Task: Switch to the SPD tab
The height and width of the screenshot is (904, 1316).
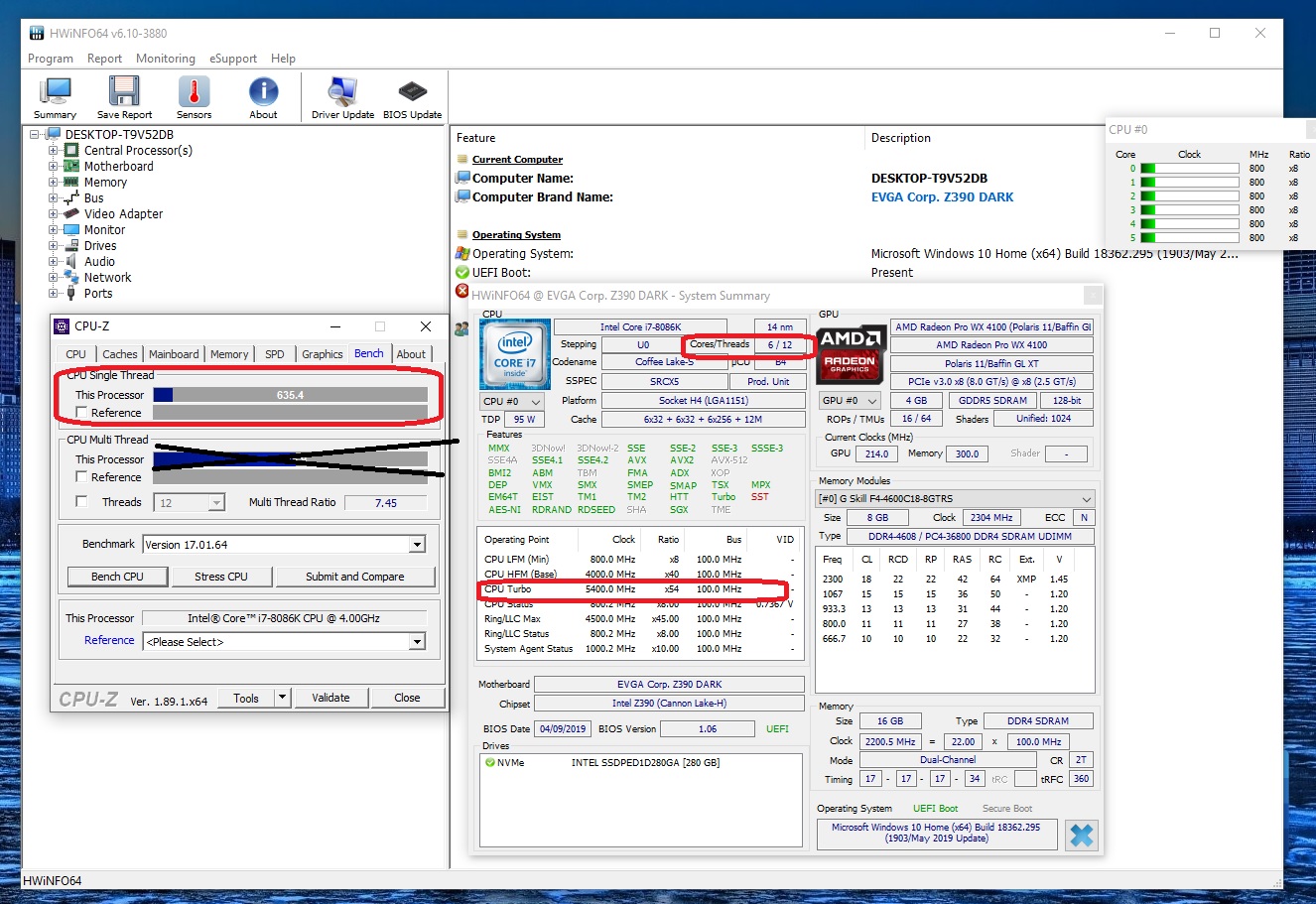Action: (x=275, y=354)
